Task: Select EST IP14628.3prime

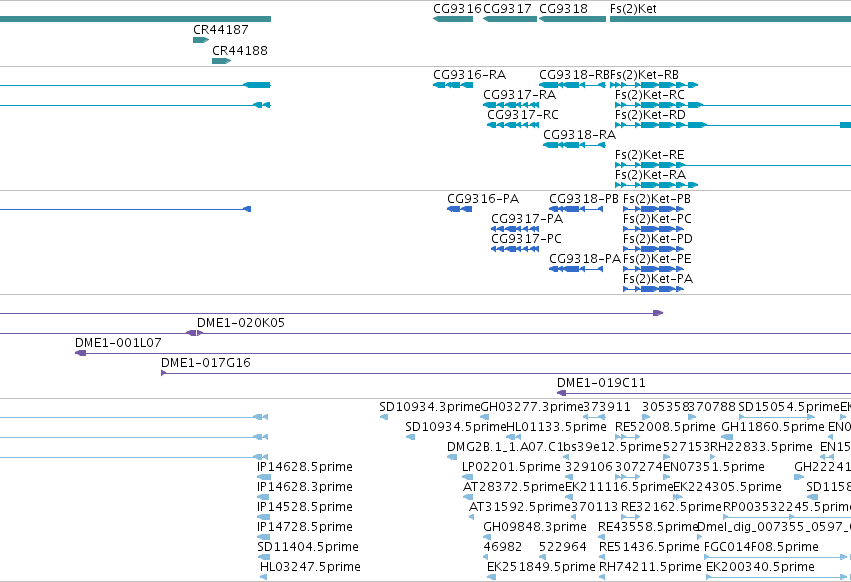Action: click(263, 497)
